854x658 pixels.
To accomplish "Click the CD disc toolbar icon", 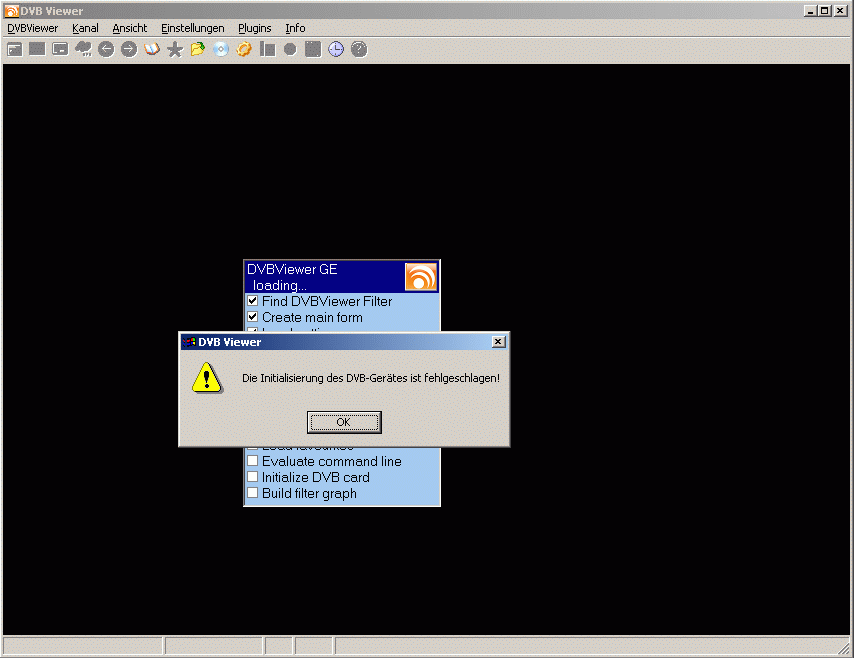I will [x=221, y=49].
